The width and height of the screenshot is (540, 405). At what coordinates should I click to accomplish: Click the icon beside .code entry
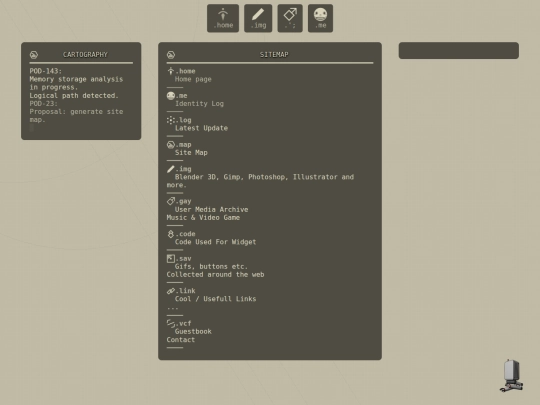point(171,234)
